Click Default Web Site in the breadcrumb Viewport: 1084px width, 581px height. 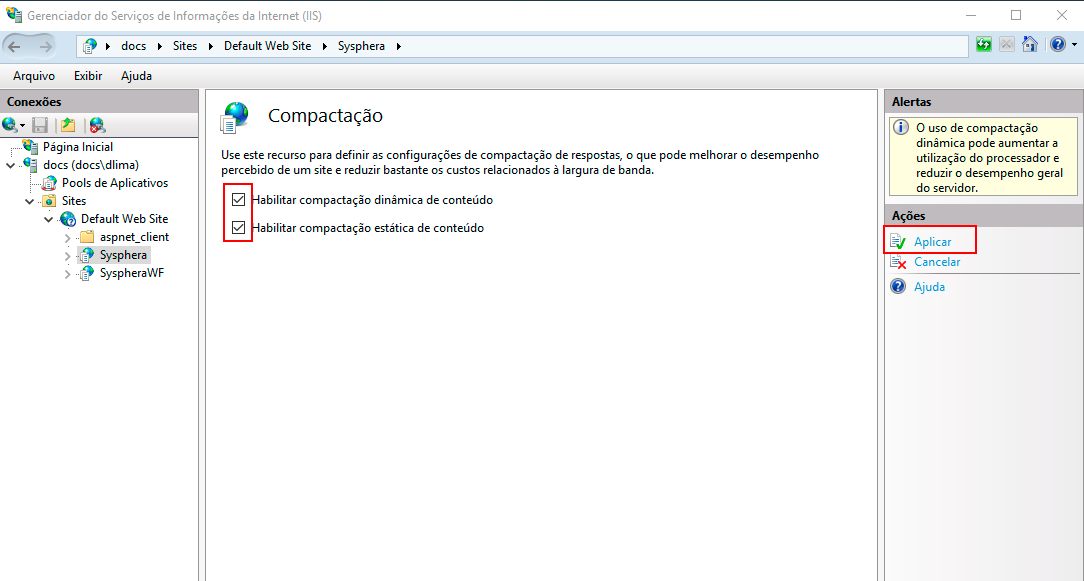point(268,46)
